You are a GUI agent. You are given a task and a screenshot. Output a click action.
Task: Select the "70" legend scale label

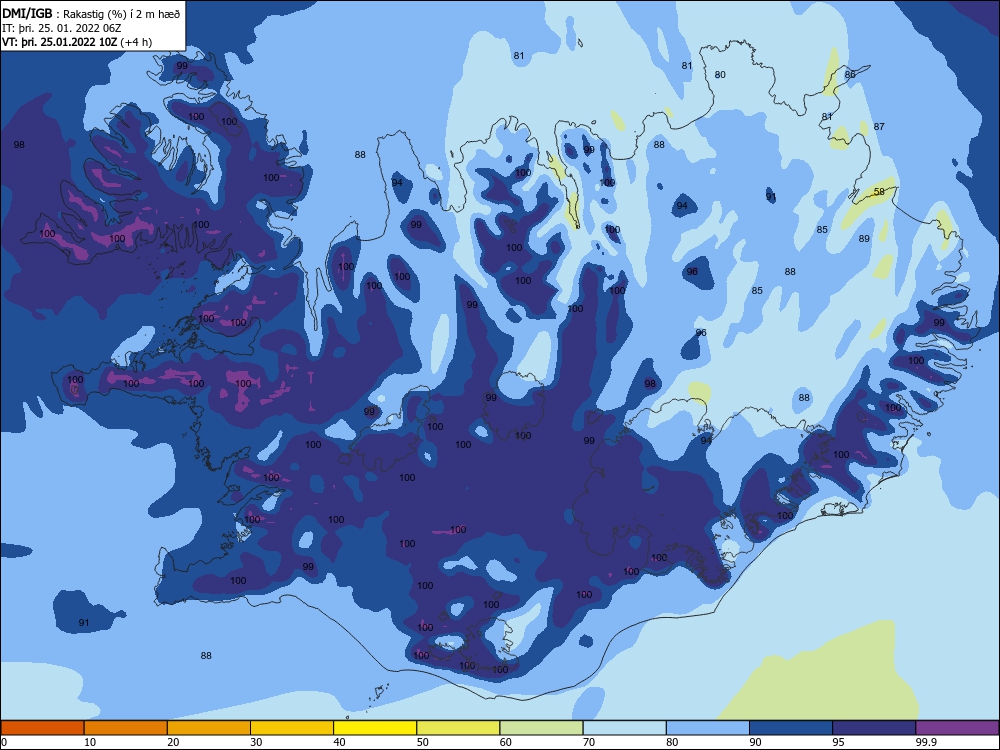(589, 742)
